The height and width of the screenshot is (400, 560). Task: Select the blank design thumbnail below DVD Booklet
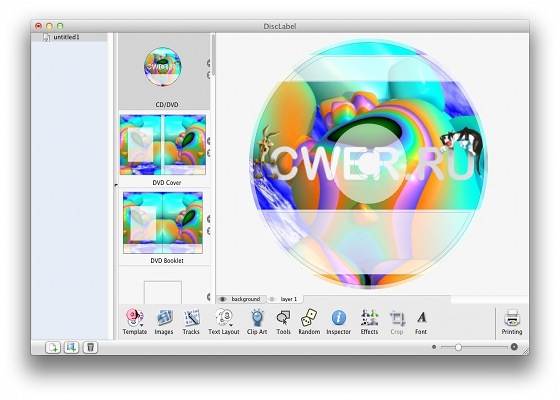[x=163, y=292]
